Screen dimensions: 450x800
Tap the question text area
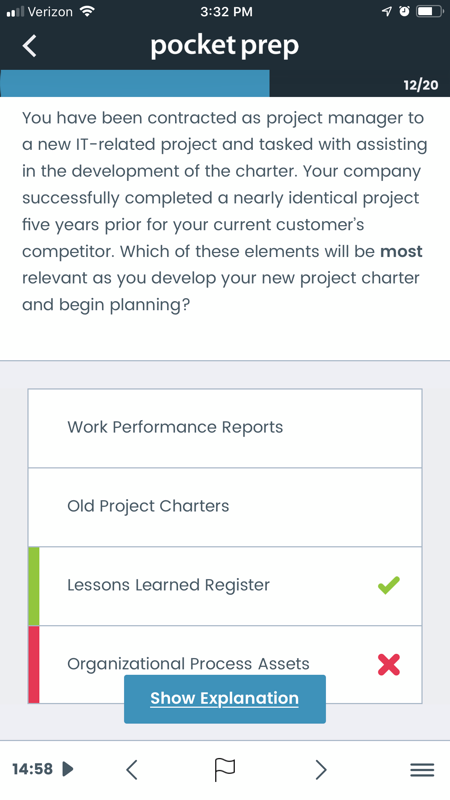(x=223, y=211)
